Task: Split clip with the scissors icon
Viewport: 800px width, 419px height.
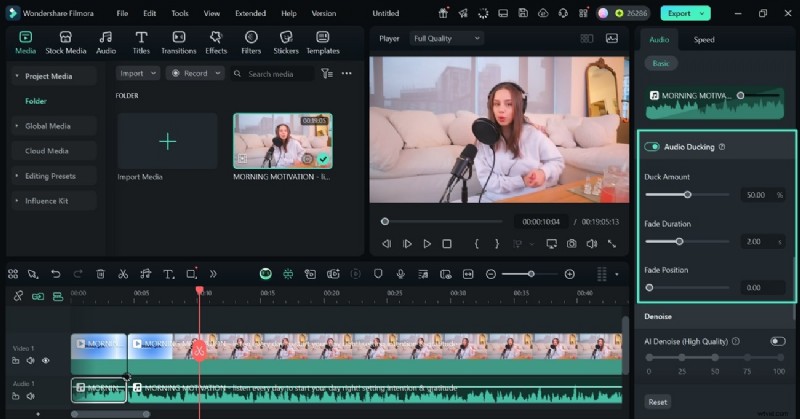Action: coord(123,274)
